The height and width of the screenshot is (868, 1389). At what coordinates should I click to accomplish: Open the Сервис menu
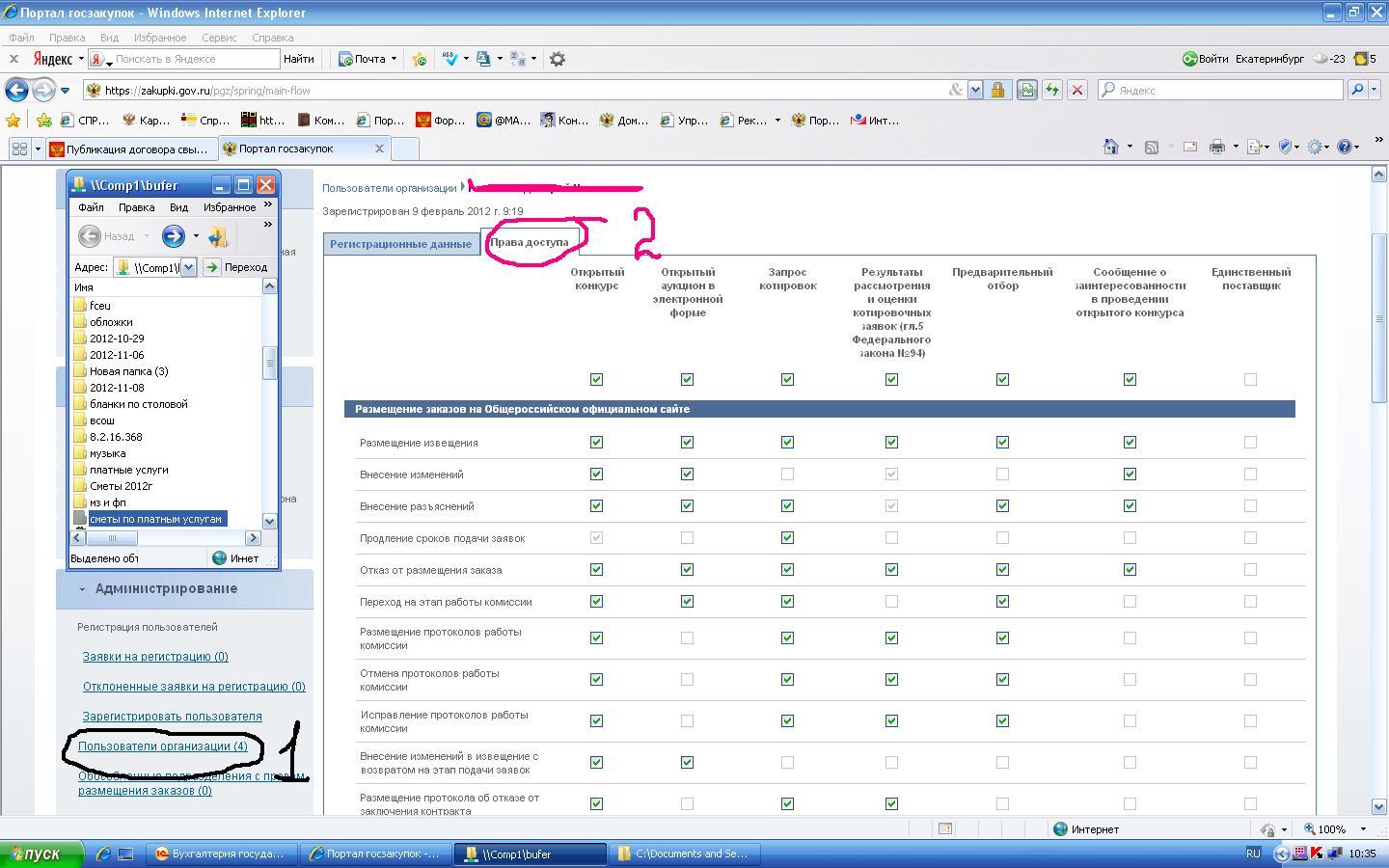219,38
